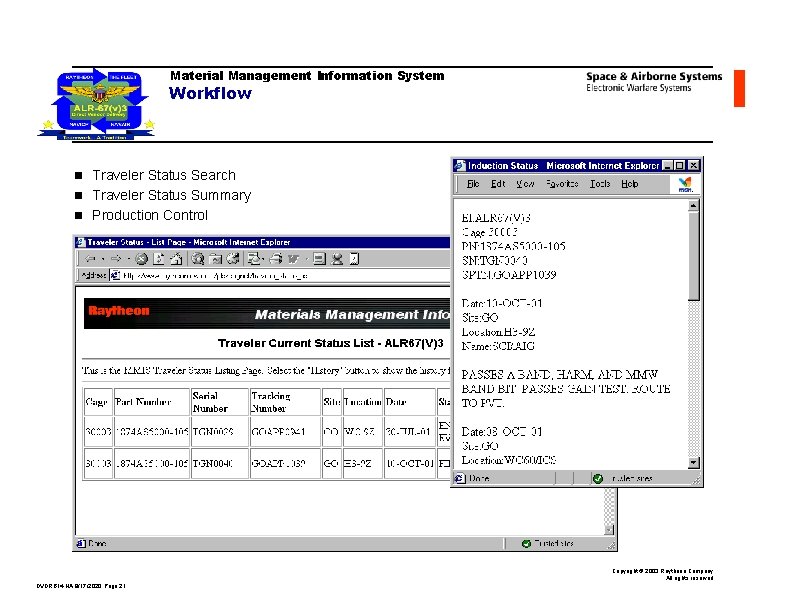Click the Production Control bullet text
Screen dimensions: 792x612
[150, 215]
